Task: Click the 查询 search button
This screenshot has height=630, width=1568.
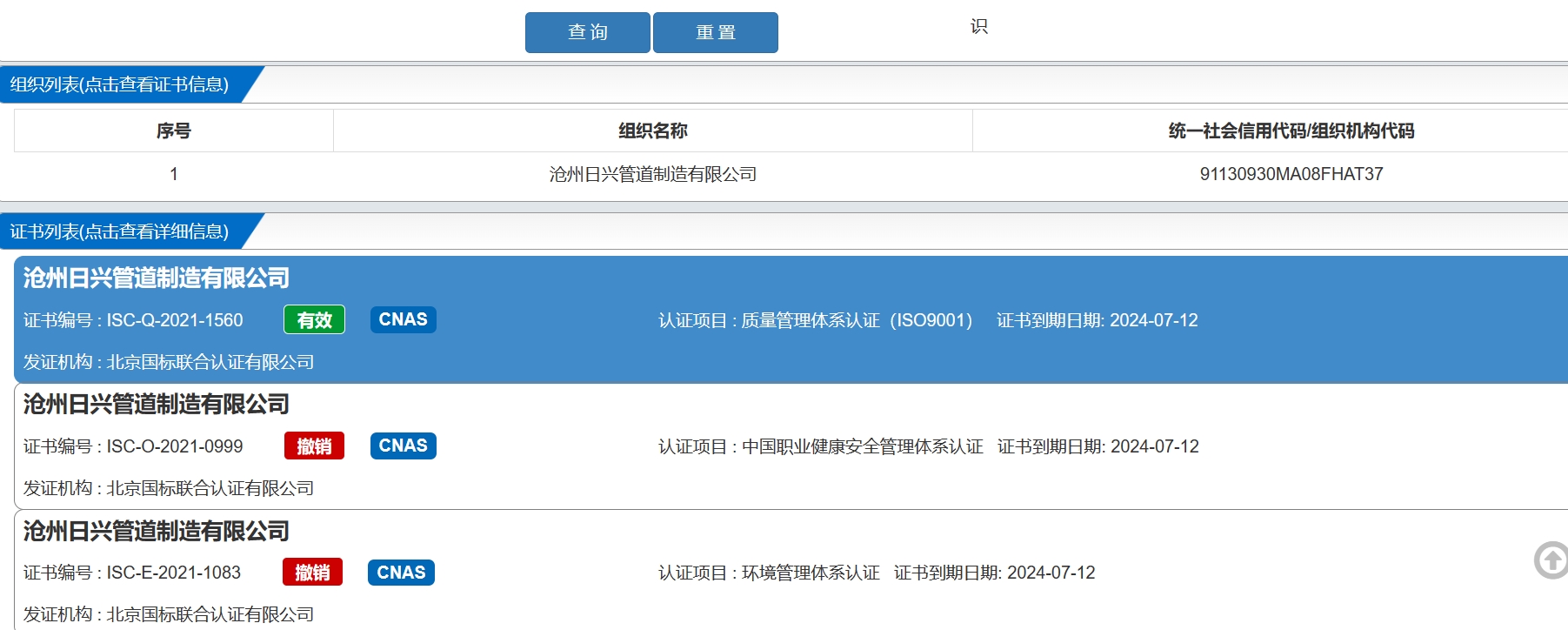Action: [587, 32]
